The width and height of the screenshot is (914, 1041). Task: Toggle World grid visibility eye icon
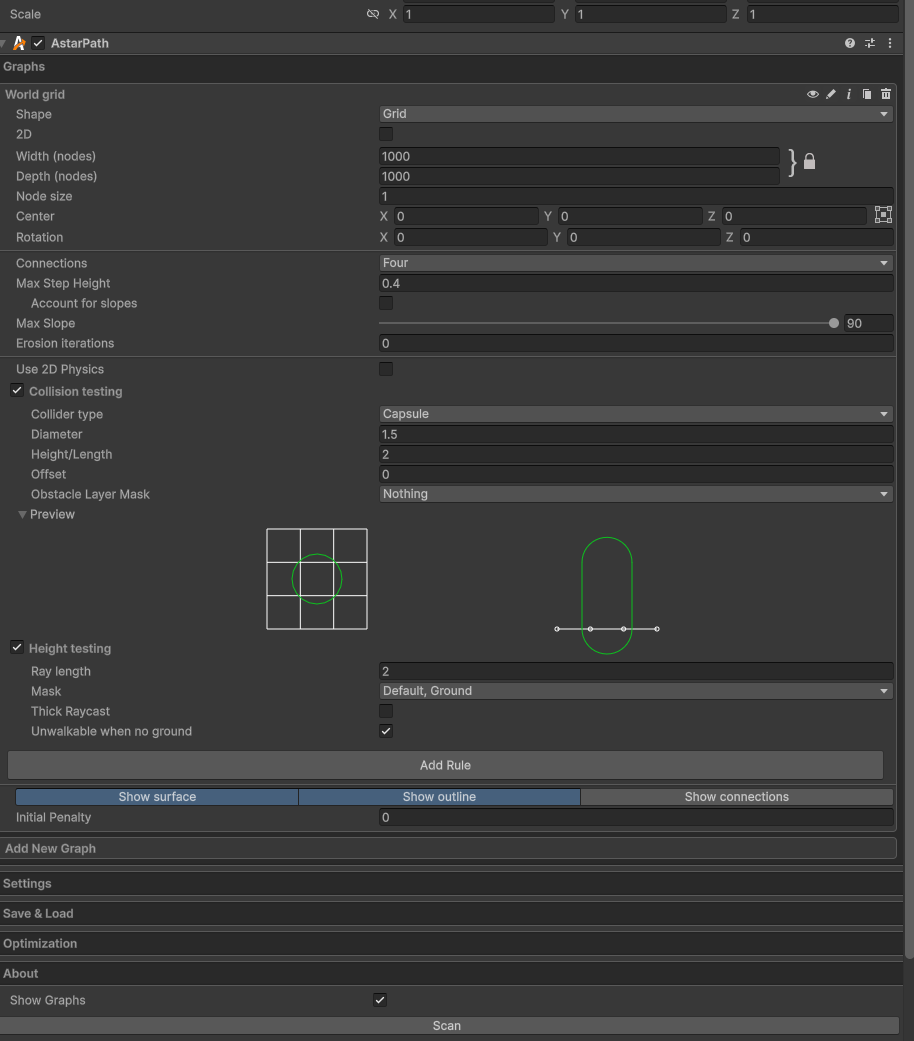pyautogui.click(x=812, y=94)
